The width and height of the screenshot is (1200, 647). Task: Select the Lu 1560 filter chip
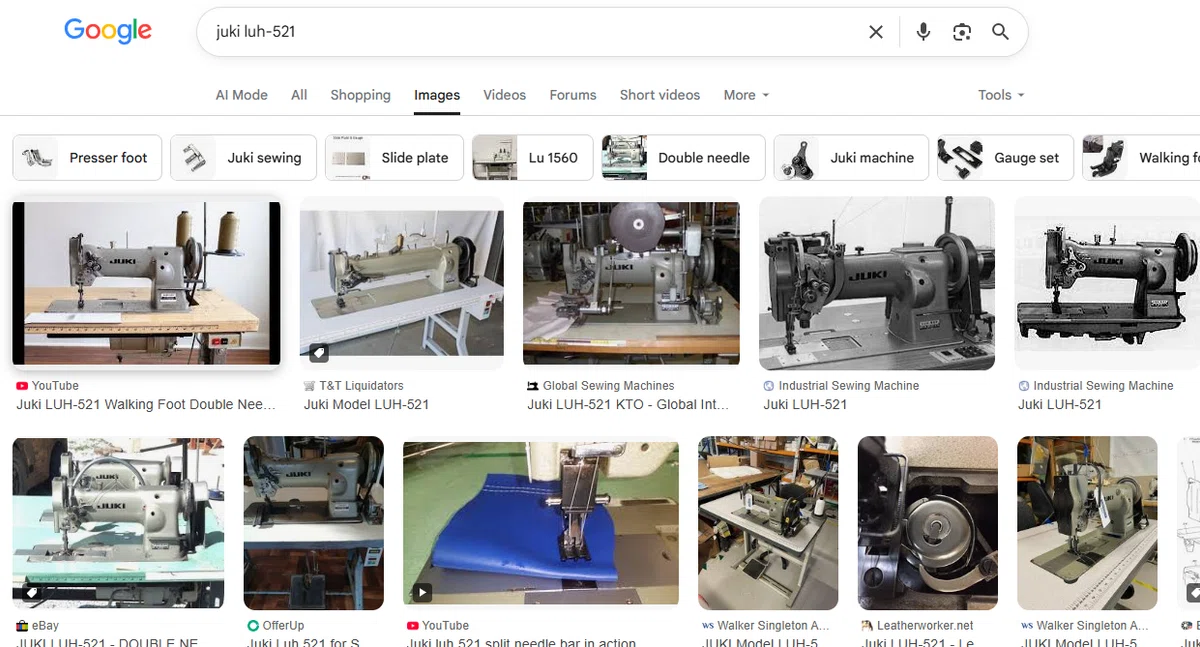[533, 158]
